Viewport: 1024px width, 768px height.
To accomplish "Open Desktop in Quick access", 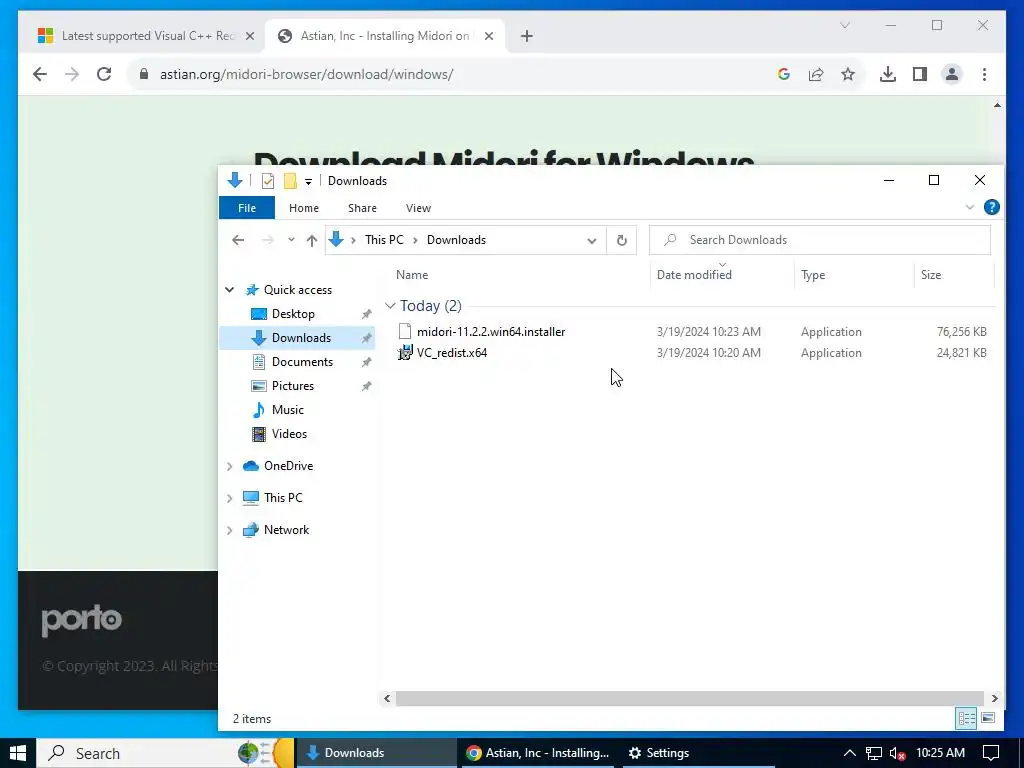I will [x=293, y=314].
